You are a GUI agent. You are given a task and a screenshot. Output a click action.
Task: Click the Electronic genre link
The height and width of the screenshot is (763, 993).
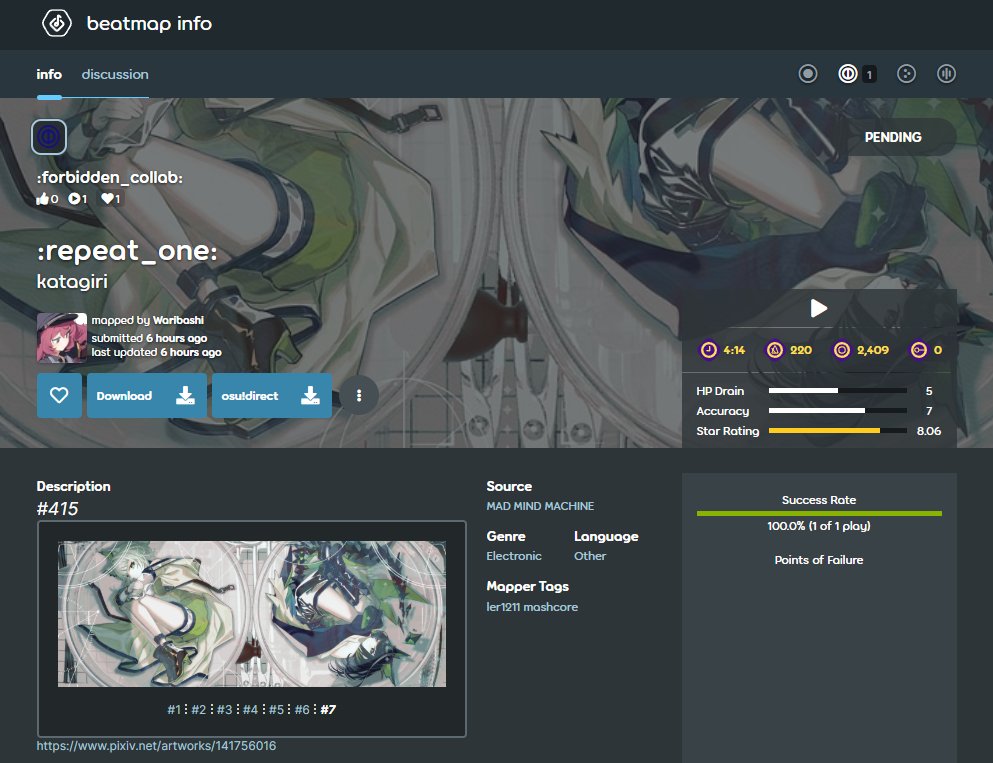point(514,556)
